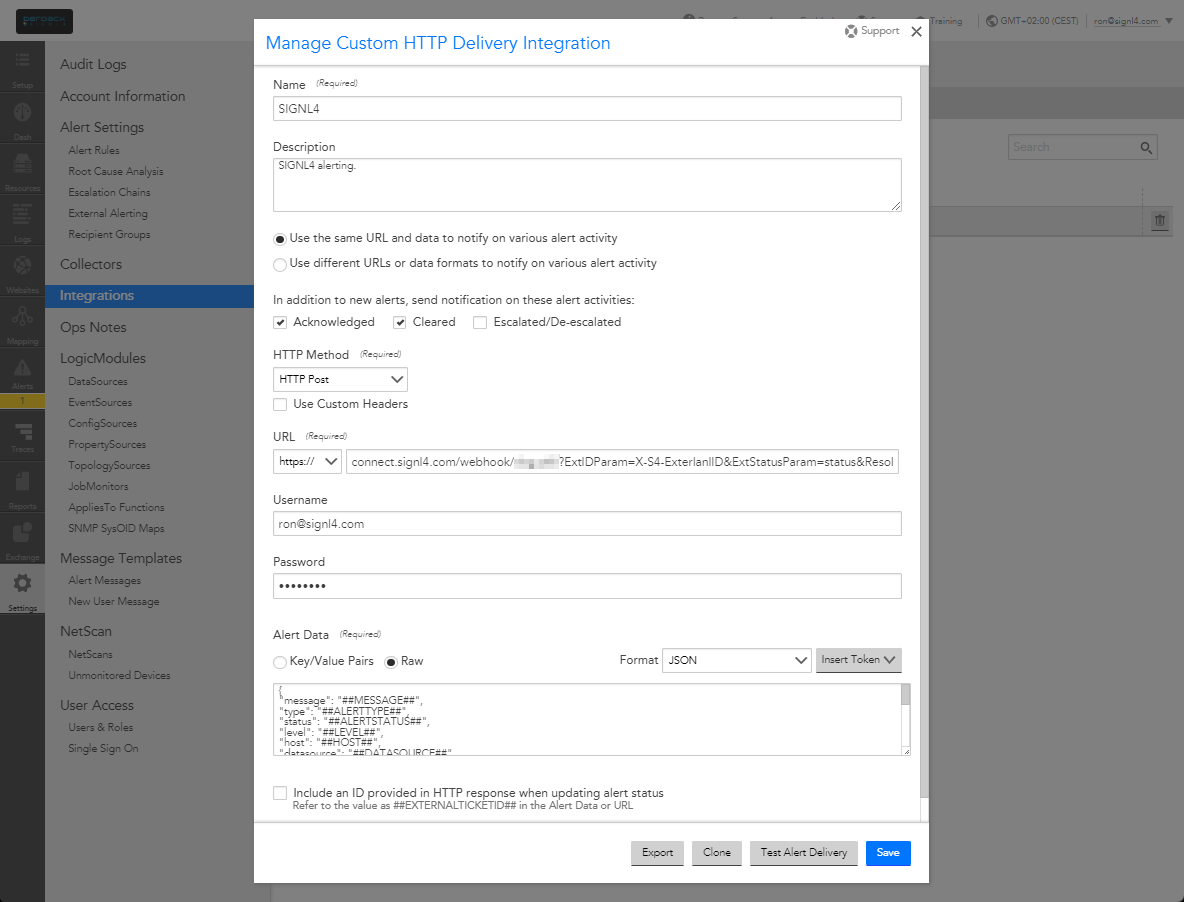Toggle the Cleared checkbox
The height and width of the screenshot is (902, 1184).
[x=399, y=322]
